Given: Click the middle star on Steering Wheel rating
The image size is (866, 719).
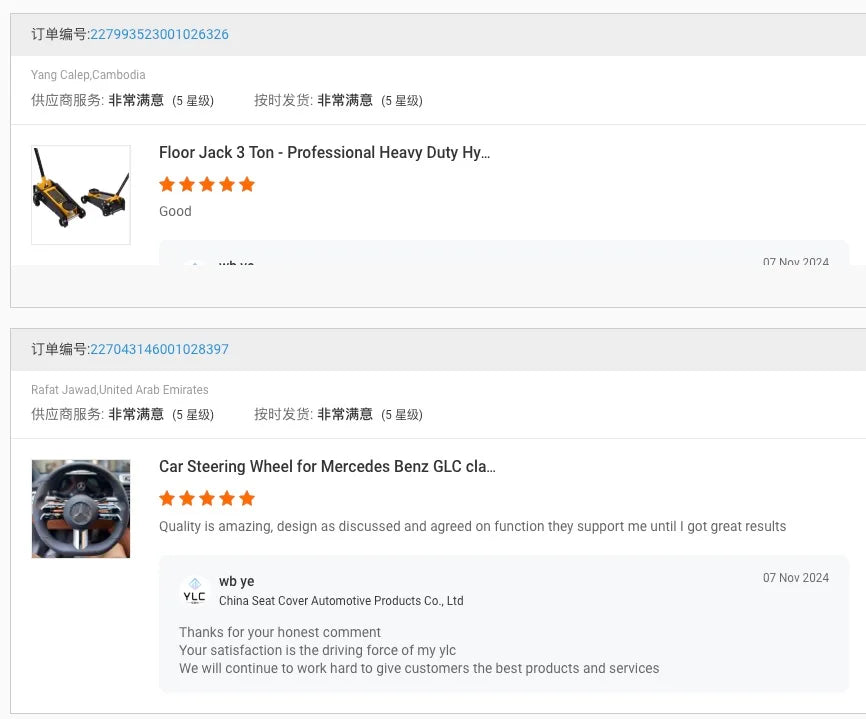Looking at the screenshot, I should 207,498.
